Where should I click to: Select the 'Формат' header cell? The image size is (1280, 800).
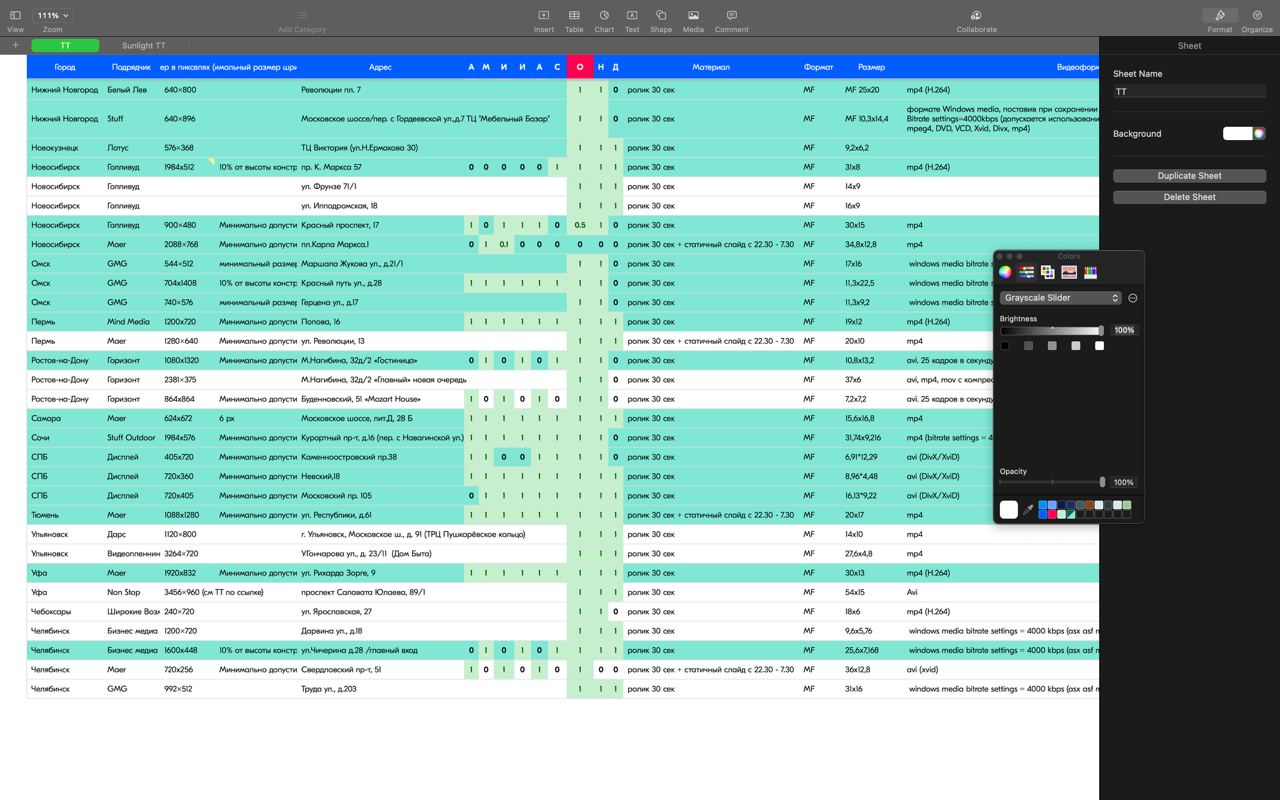(x=818, y=67)
